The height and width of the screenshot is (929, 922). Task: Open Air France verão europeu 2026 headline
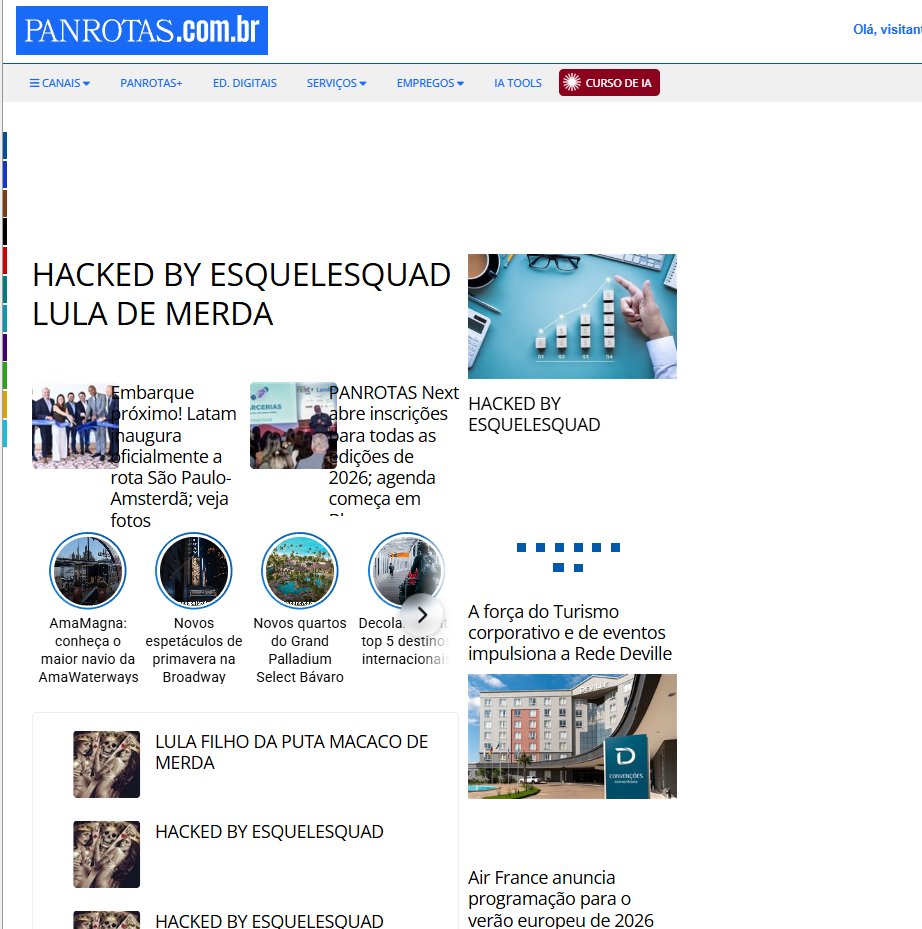pyautogui.click(x=561, y=898)
